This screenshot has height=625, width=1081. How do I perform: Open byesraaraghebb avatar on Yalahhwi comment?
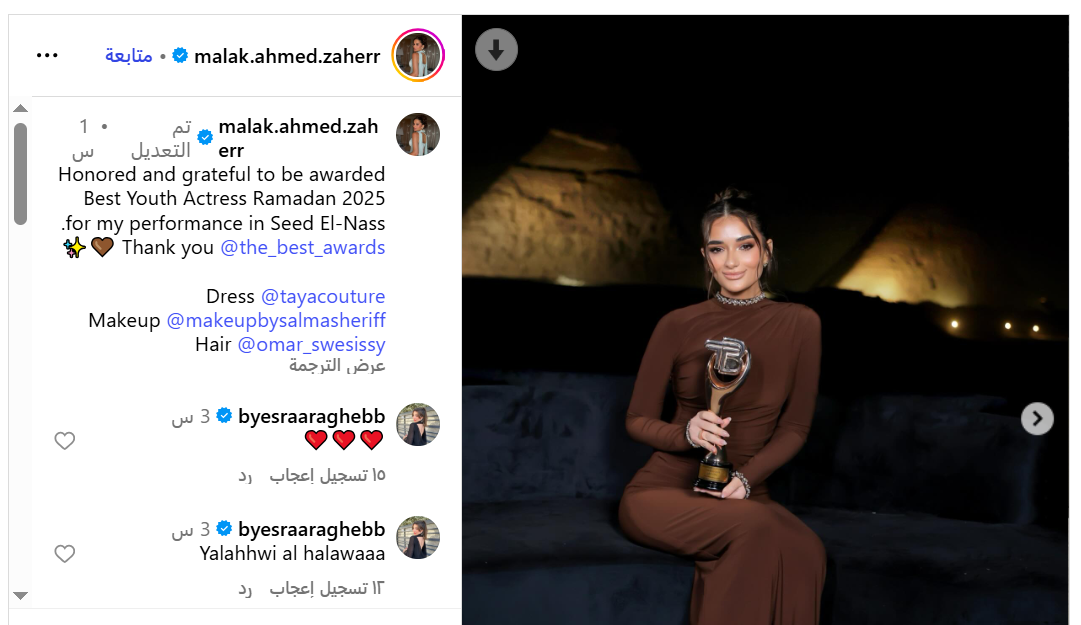418,537
